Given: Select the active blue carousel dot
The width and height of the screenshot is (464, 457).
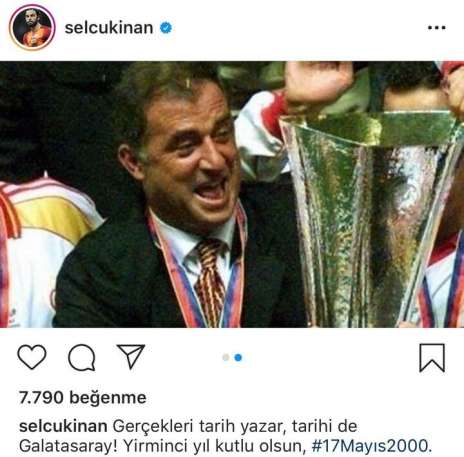Looking at the screenshot, I should coord(238,357).
